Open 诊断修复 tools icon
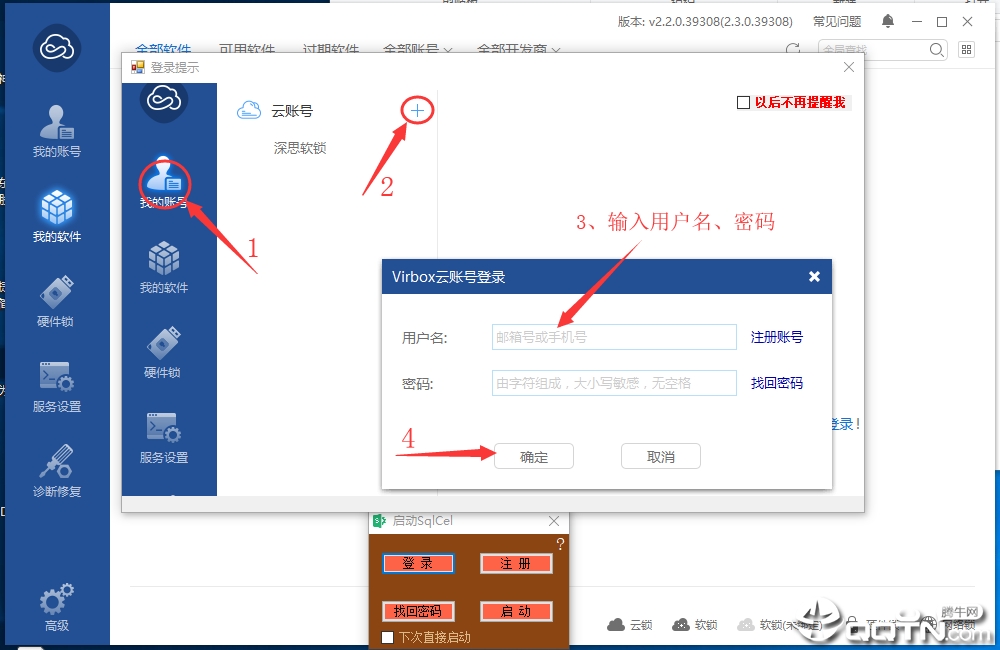This screenshot has height=650, width=1000. click(x=57, y=471)
